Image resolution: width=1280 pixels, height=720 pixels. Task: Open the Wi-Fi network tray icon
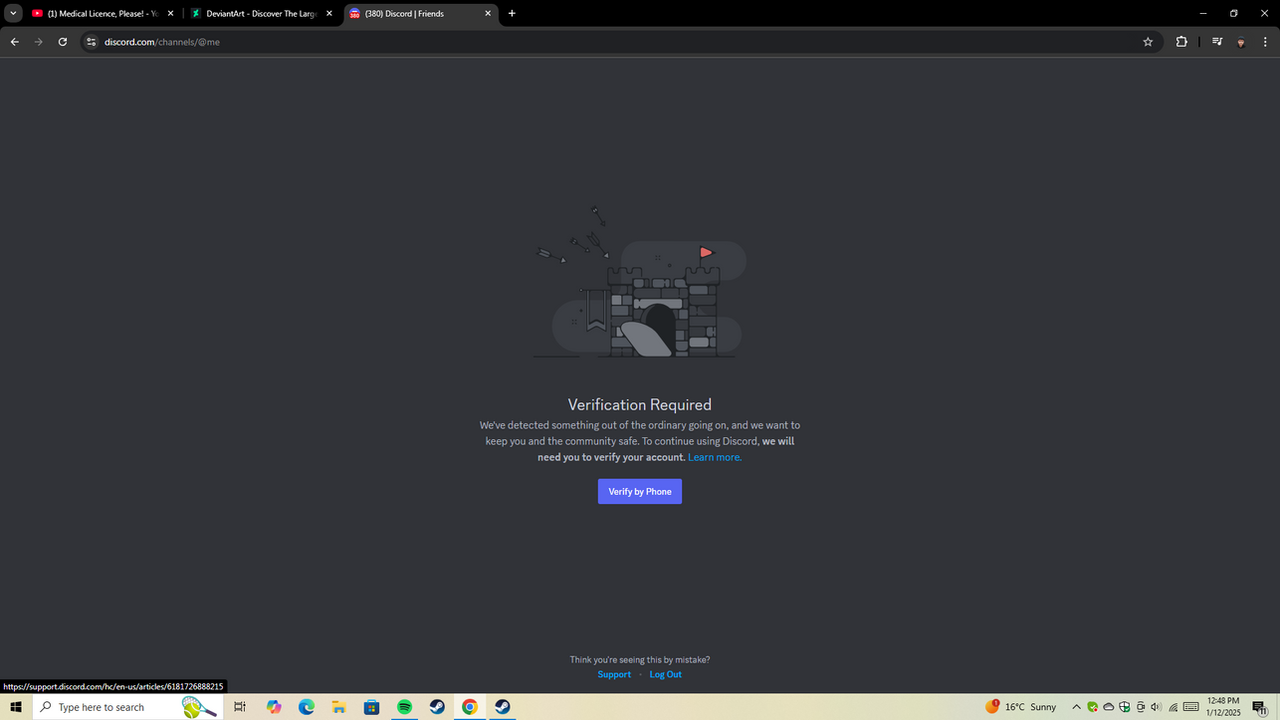pyautogui.click(x=1173, y=707)
